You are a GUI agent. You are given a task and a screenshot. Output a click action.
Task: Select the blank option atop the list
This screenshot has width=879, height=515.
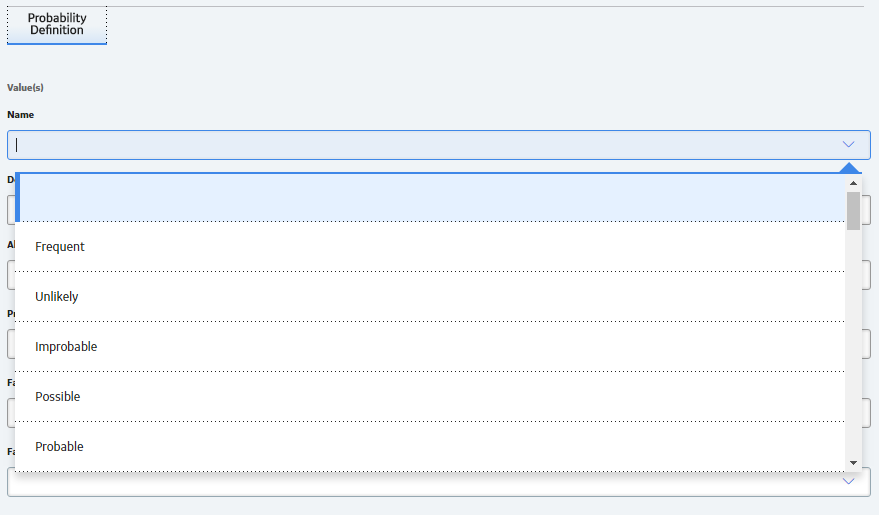(430, 197)
